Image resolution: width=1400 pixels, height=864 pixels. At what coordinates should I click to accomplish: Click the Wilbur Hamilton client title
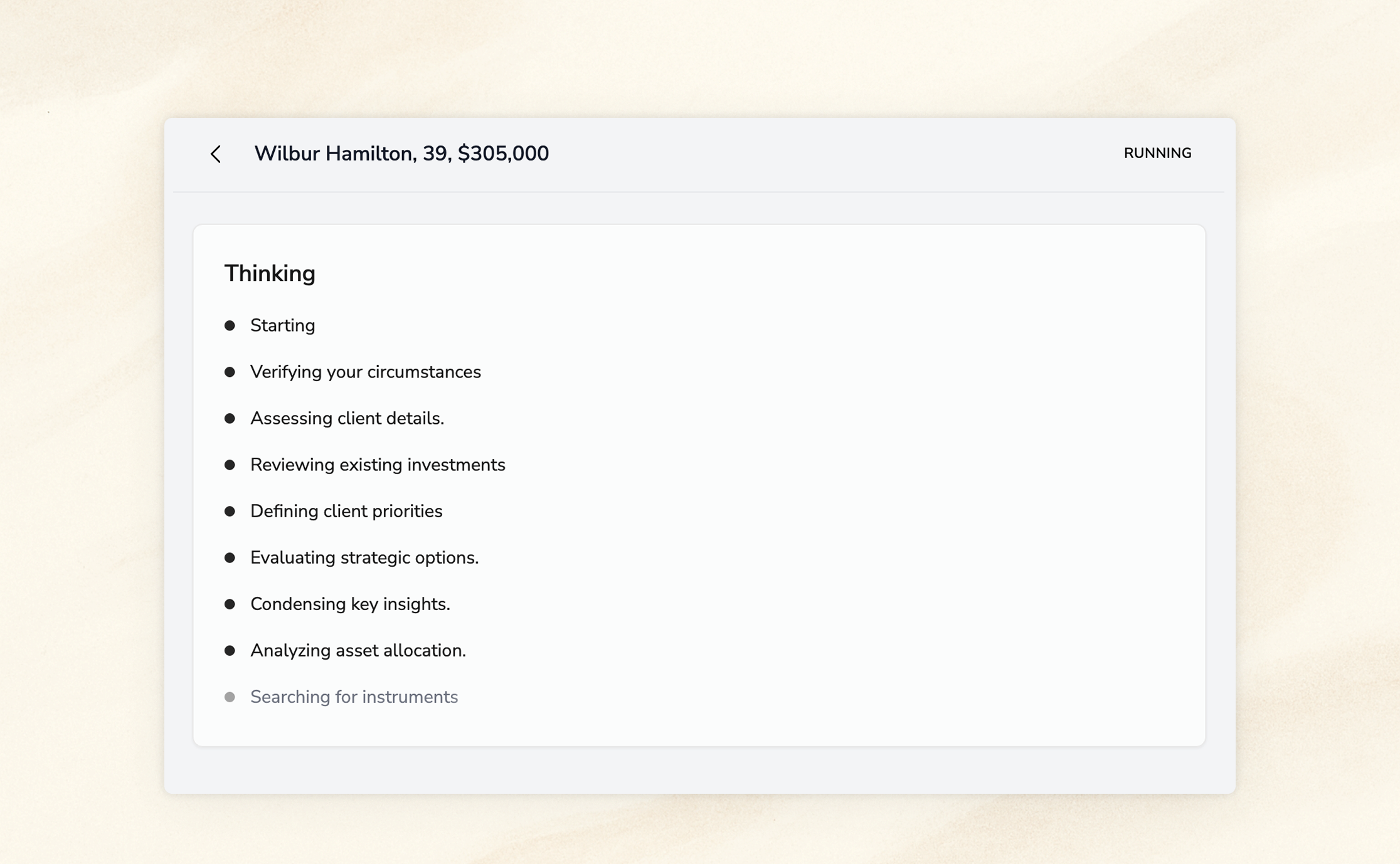pyautogui.click(x=401, y=154)
